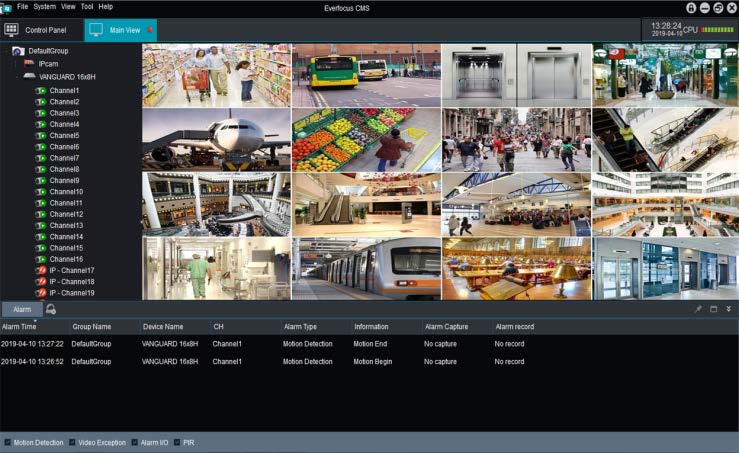The image size is (739, 453).
Task: Select the fruit market camera view
Action: coord(366,140)
